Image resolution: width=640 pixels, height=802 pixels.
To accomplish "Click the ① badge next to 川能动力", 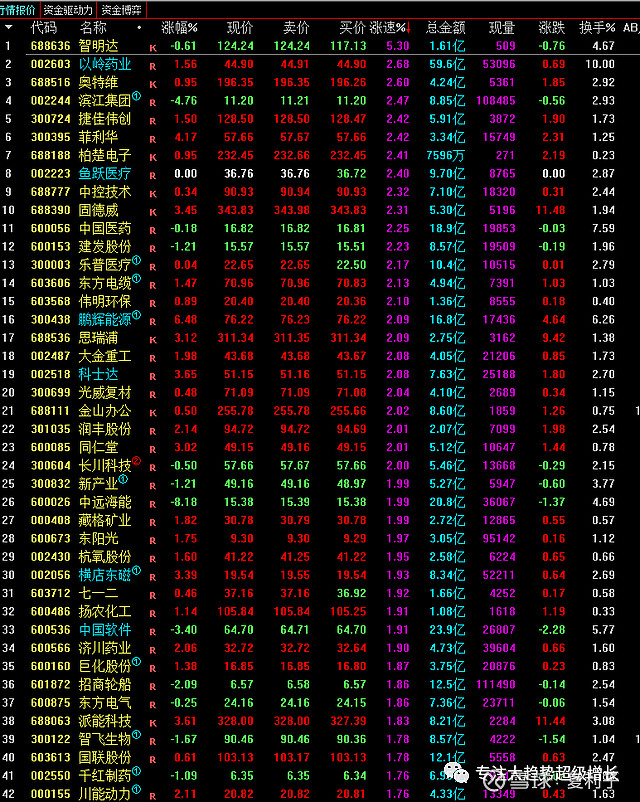I will tap(136, 789).
